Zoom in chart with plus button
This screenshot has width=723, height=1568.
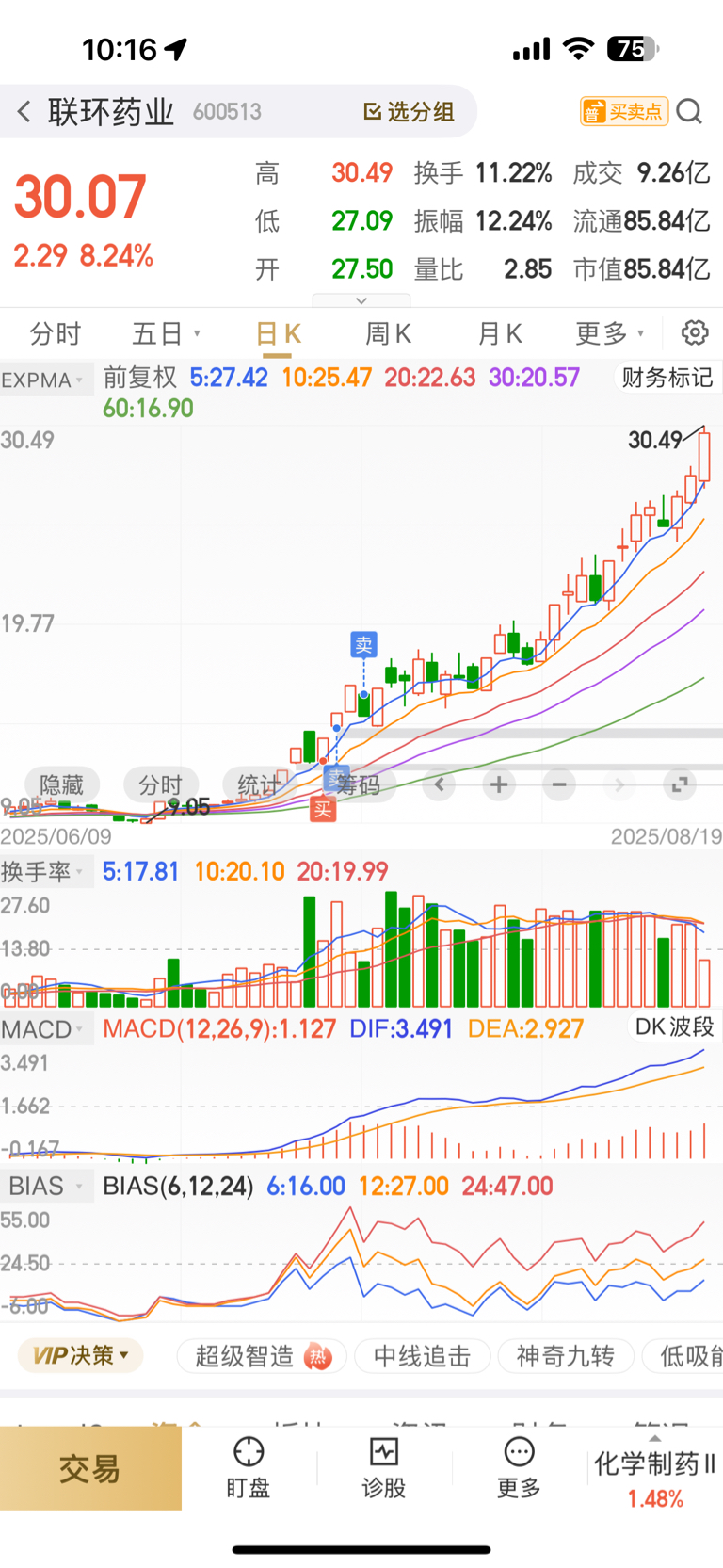pos(499,784)
